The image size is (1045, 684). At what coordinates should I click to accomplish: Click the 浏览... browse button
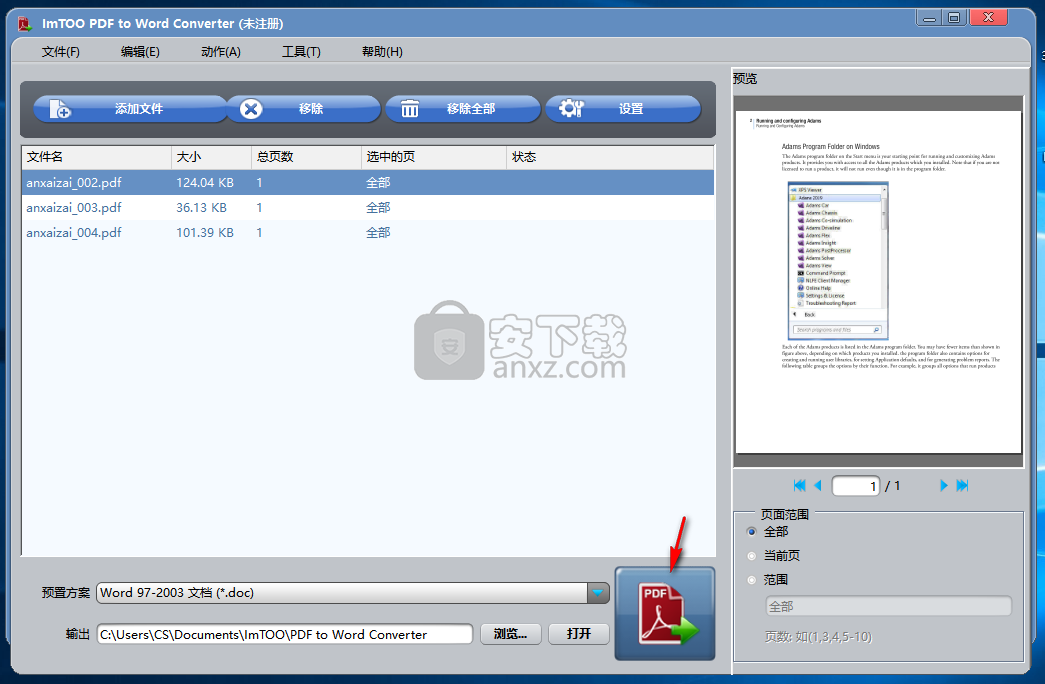(x=510, y=634)
